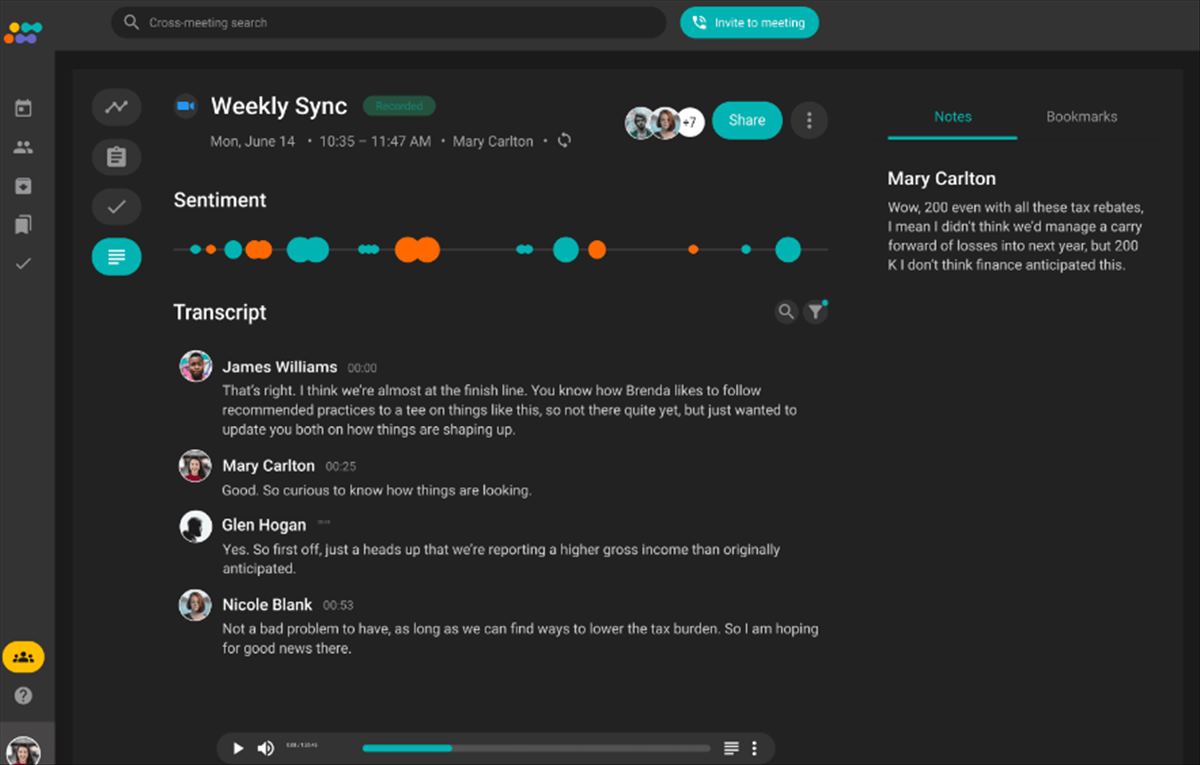Open the help question mark icon

23,695
